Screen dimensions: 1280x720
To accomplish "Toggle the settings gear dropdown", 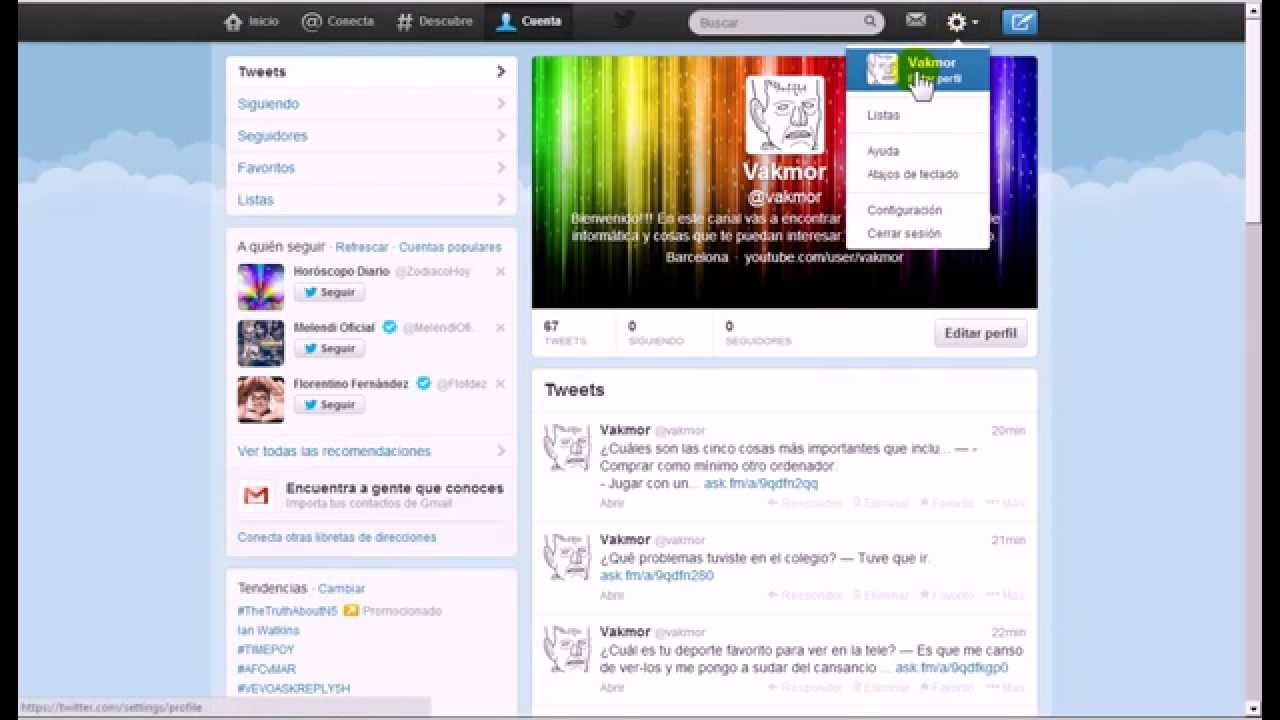I will [x=962, y=21].
